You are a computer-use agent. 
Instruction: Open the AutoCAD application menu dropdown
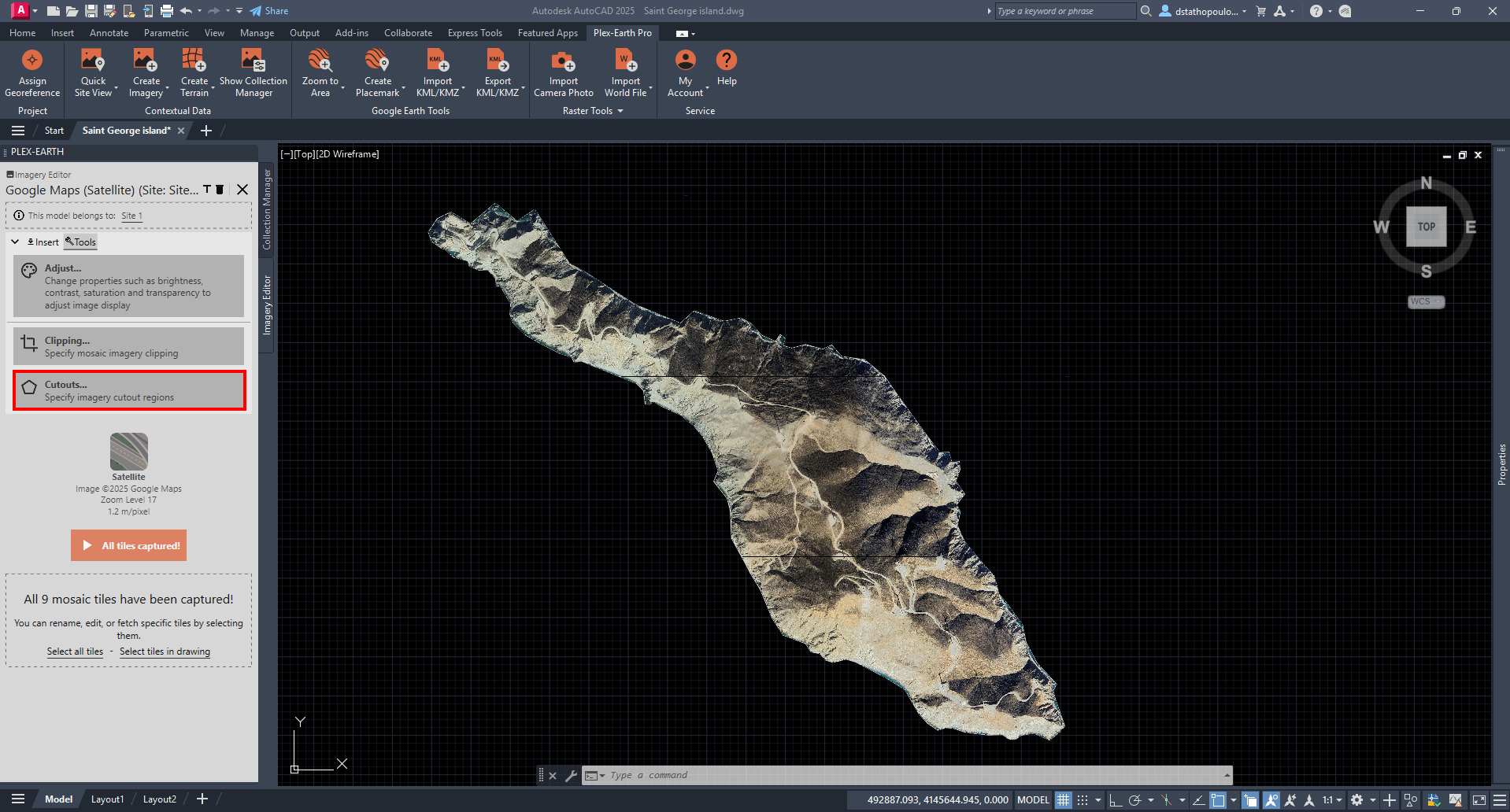(24, 11)
